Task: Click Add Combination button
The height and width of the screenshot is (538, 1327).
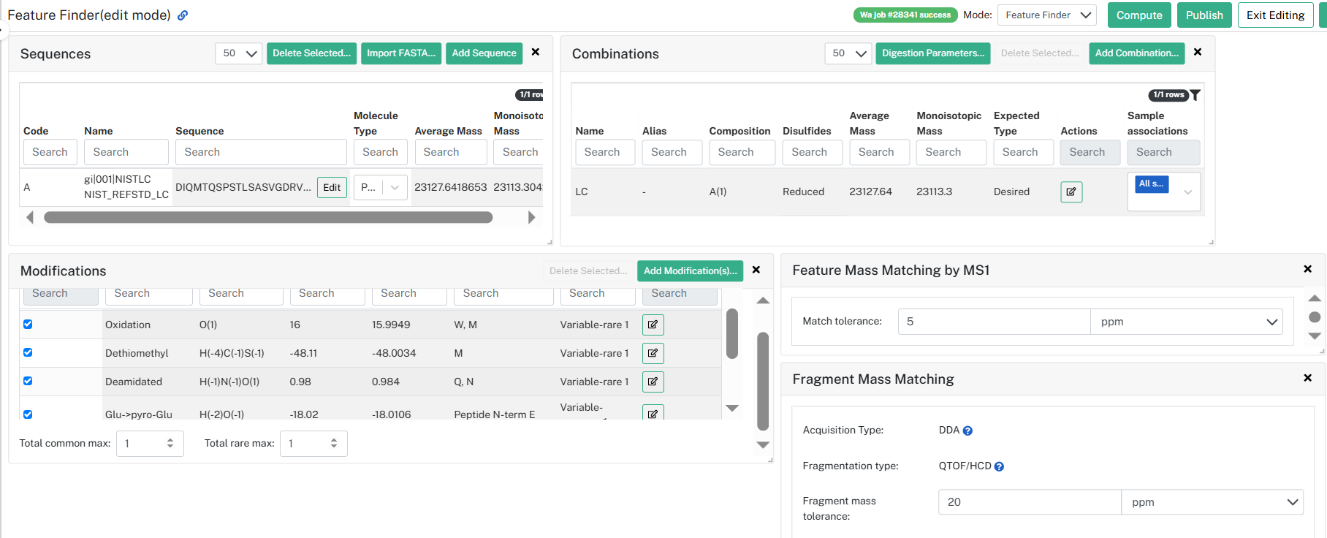Action: coord(1137,53)
